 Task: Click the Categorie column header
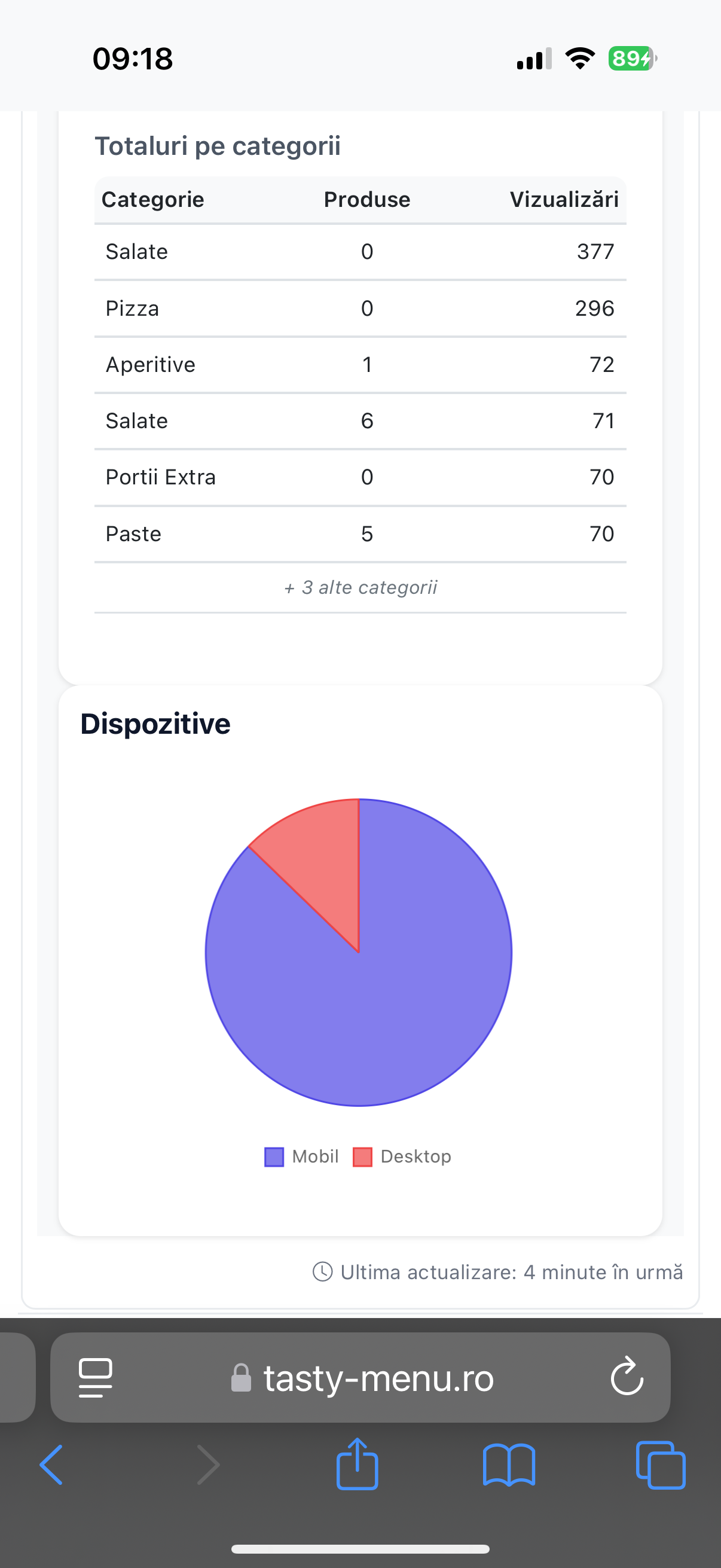[x=152, y=200]
